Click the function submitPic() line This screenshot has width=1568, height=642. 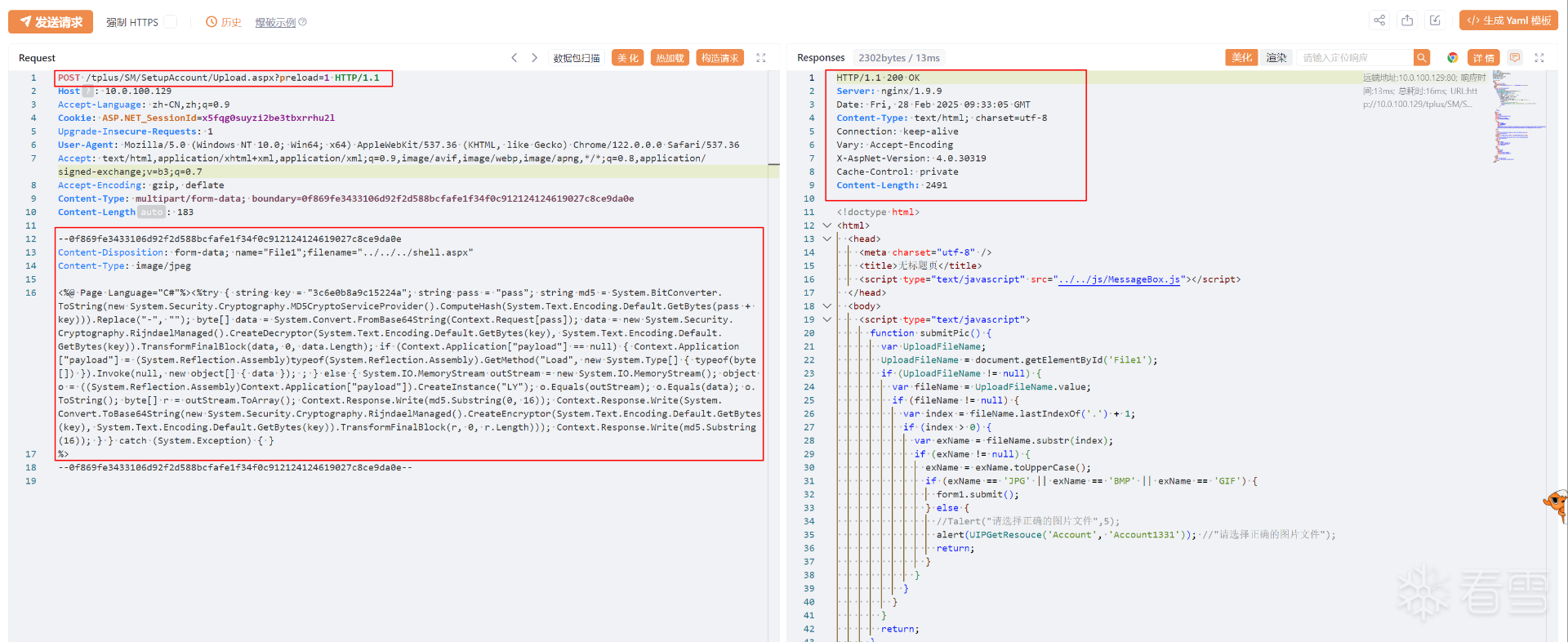click(x=931, y=333)
